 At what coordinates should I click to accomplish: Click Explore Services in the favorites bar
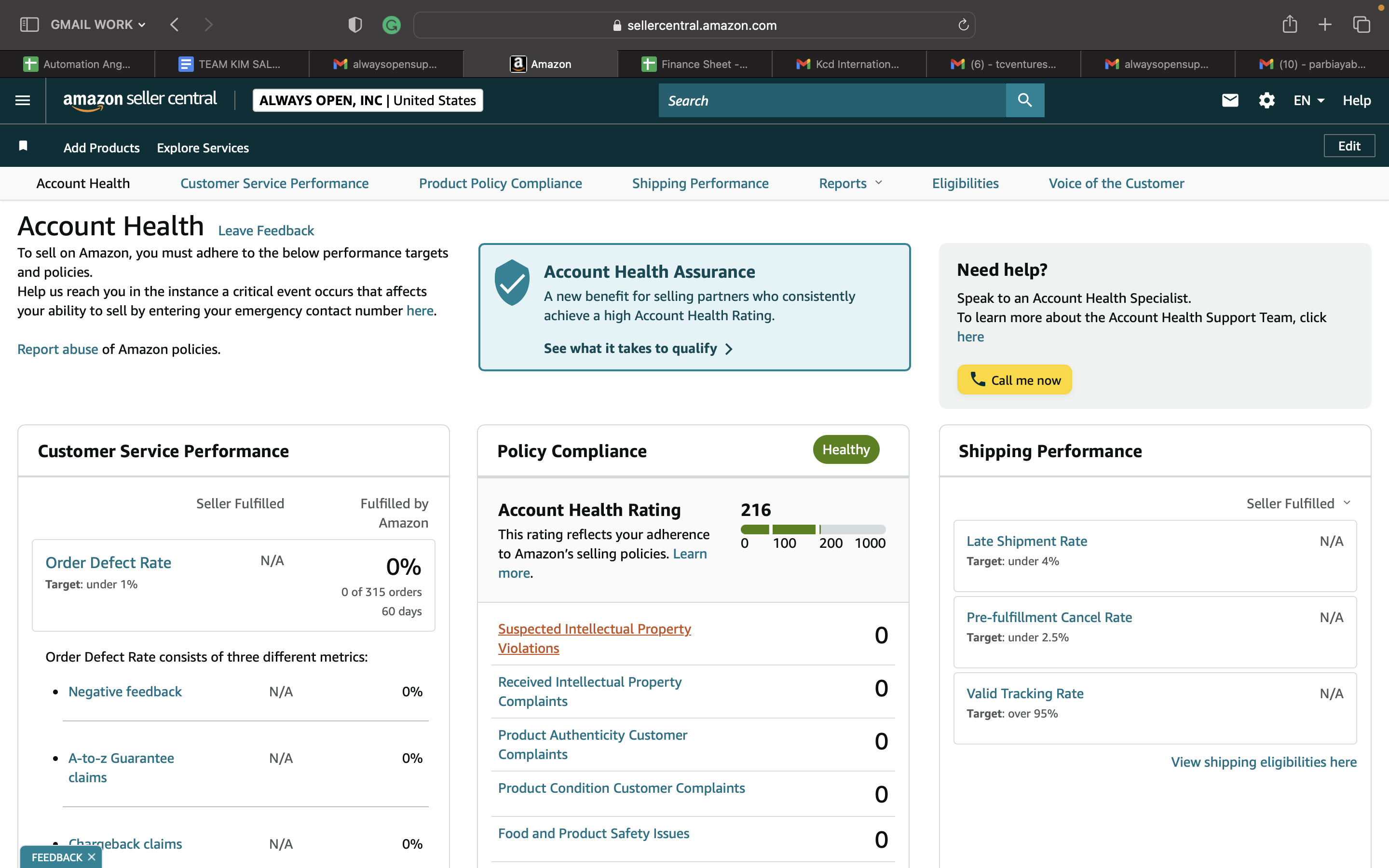click(203, 148)
